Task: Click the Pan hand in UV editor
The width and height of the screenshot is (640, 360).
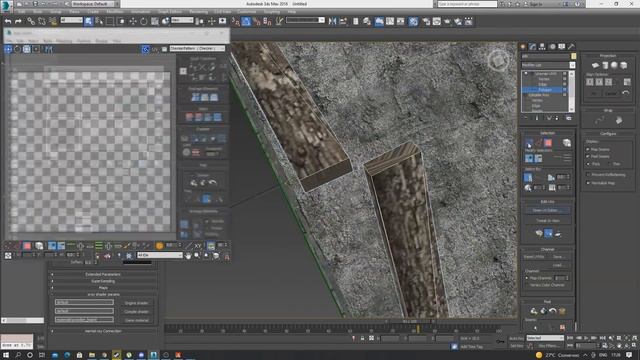Action: tap(188, 256)
